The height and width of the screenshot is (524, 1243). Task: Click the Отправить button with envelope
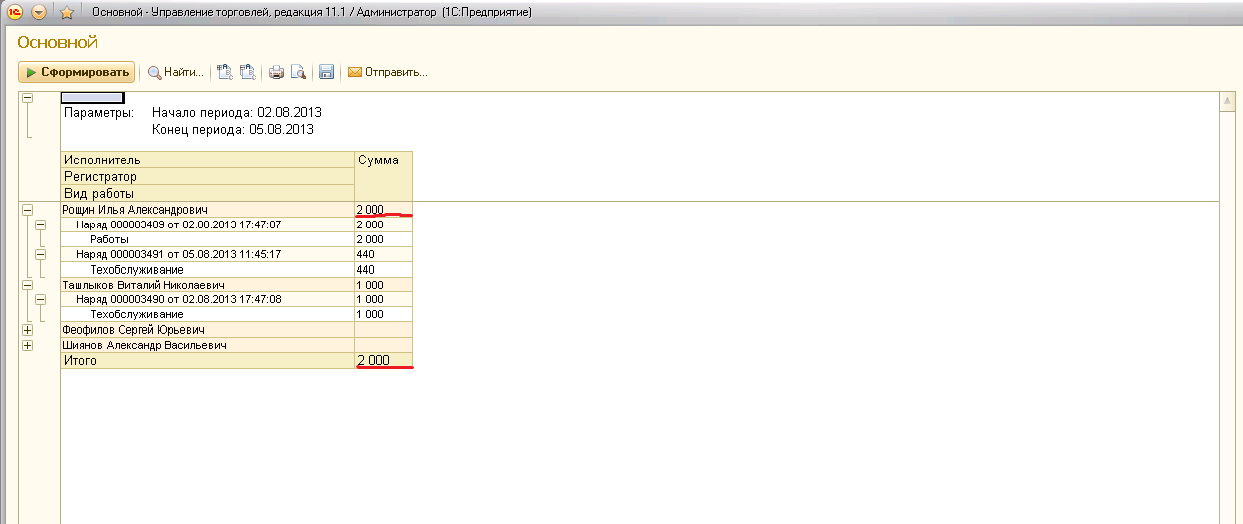point(387,72)
